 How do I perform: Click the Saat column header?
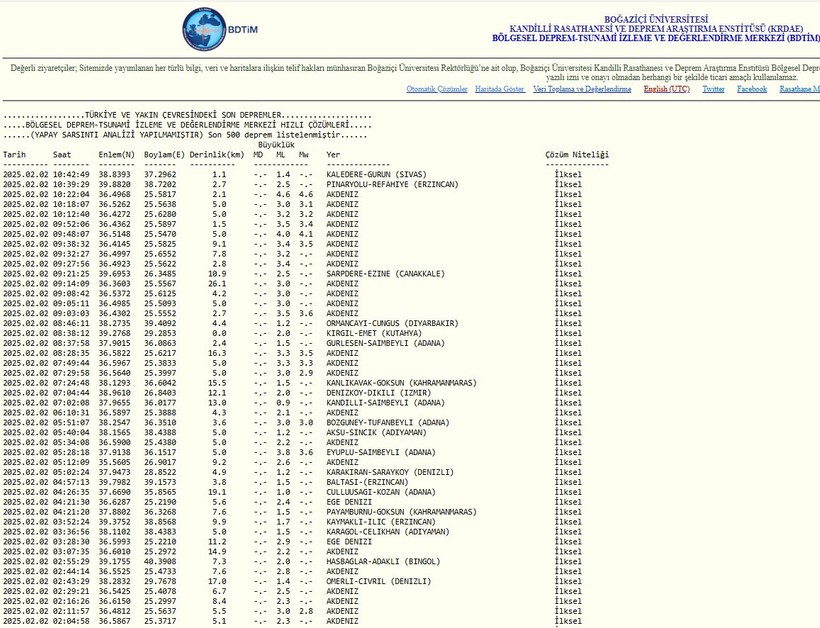62,155
